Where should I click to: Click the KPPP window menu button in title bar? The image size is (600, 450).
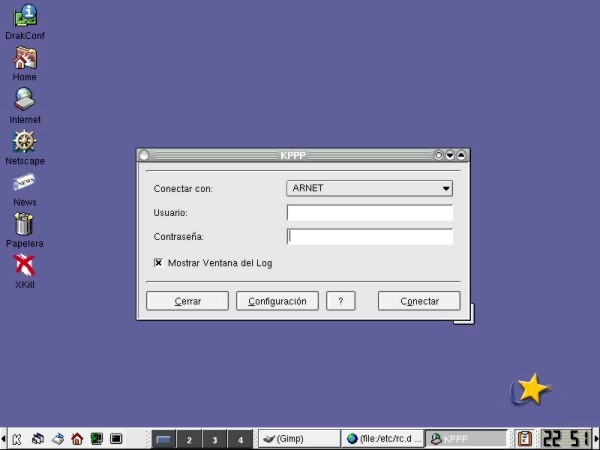click(144, 155)
